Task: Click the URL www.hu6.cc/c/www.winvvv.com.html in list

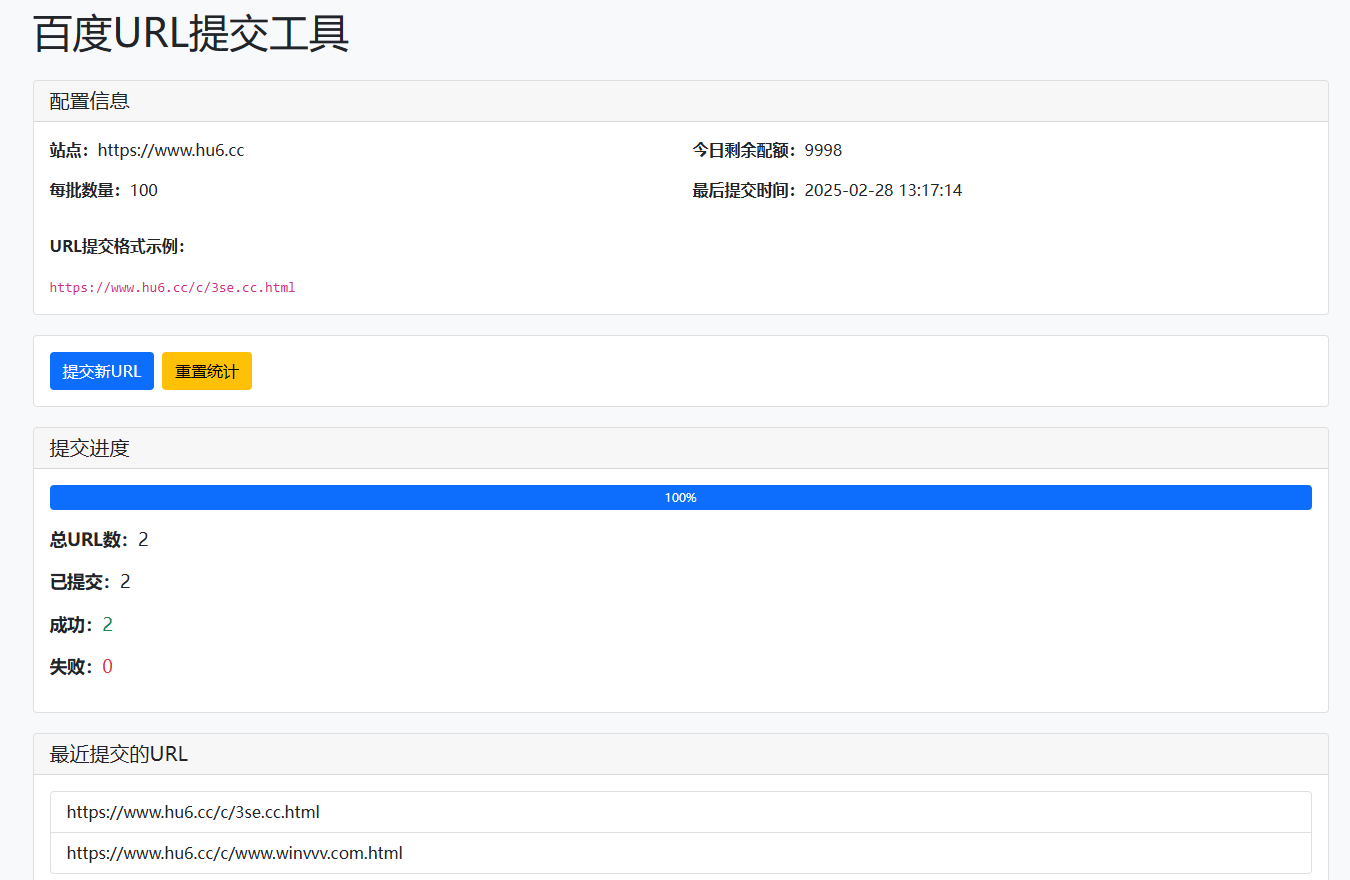Action: click(234, 852)
